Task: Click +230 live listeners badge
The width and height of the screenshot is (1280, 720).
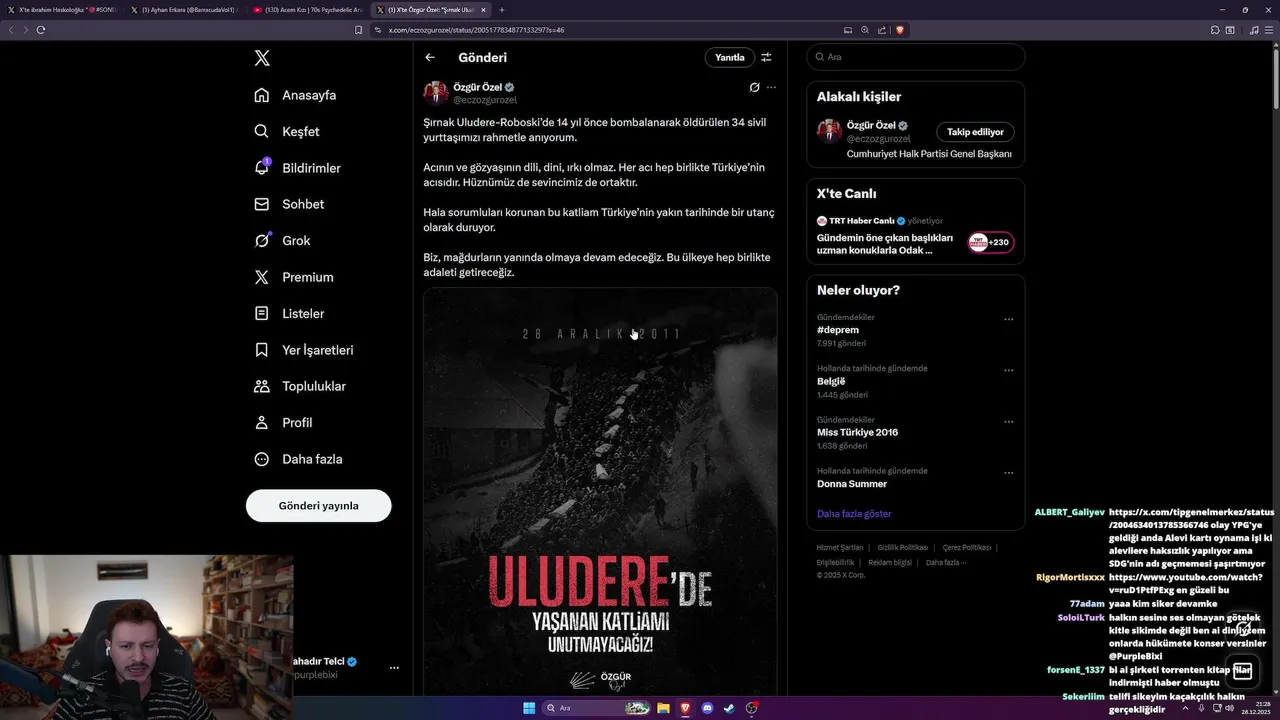Action: pos(990,242)
